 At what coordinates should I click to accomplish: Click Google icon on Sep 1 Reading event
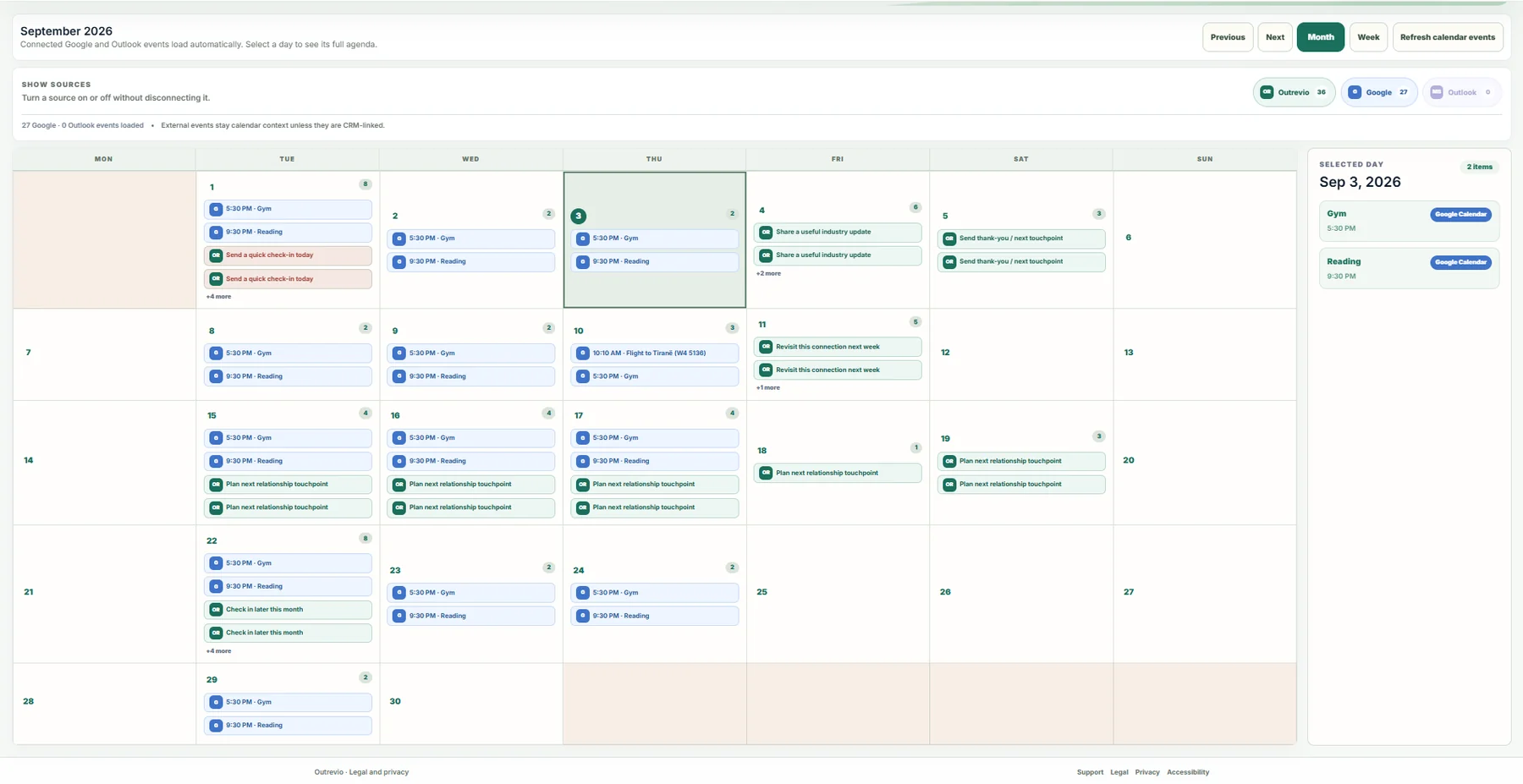click(x=216, y=232)
